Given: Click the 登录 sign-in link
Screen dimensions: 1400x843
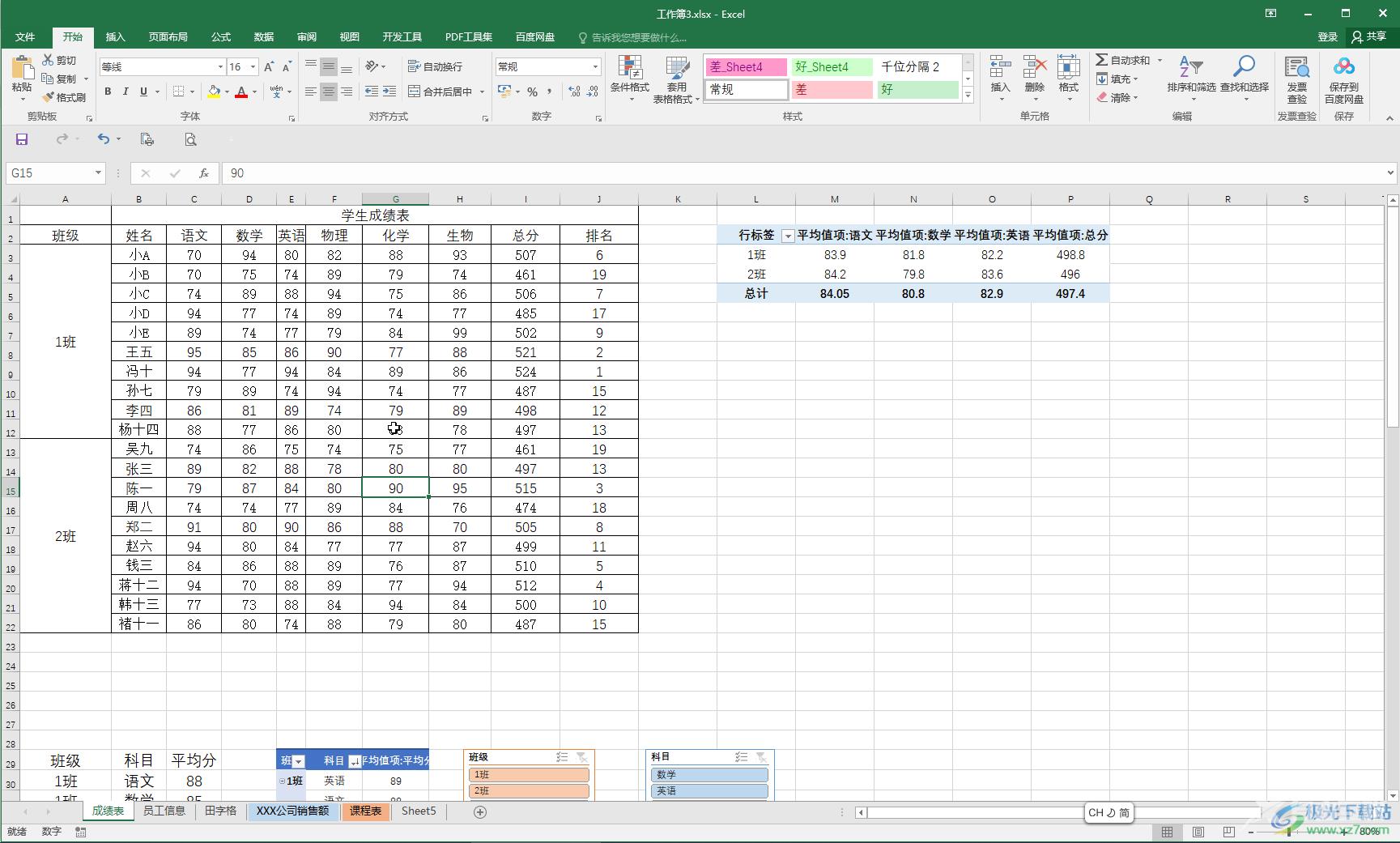Looking at the screenshot, I should (1328, 37).
